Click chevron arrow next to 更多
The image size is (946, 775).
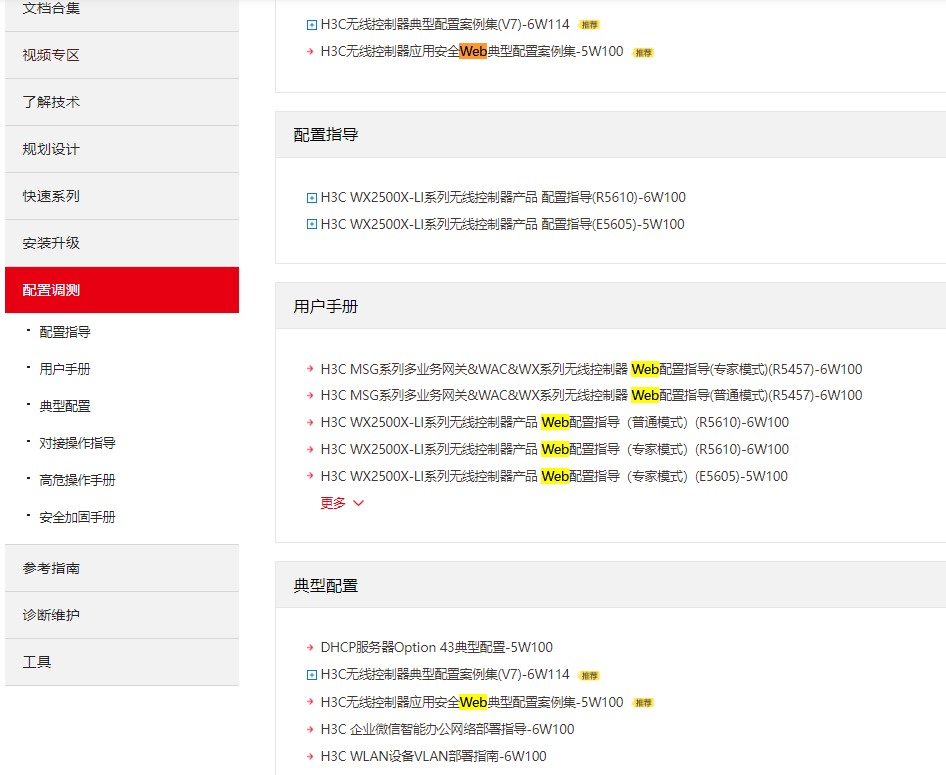tap(358, 503)
